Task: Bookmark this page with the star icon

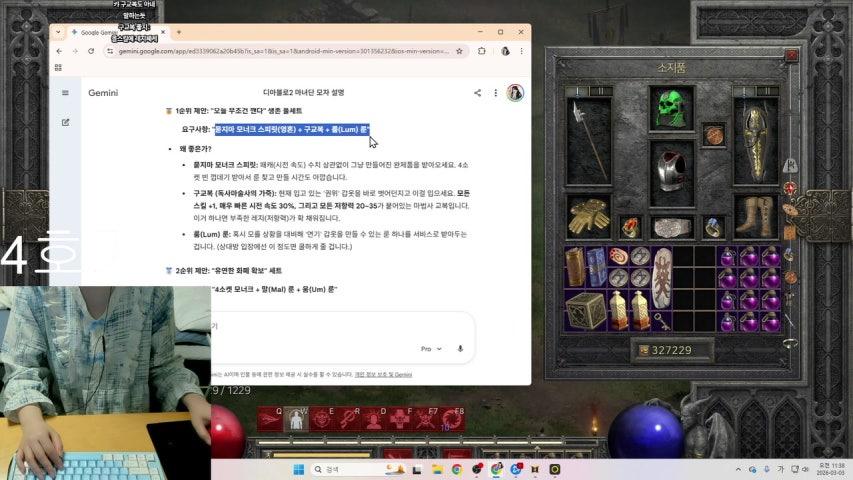Action: (459, 51)
